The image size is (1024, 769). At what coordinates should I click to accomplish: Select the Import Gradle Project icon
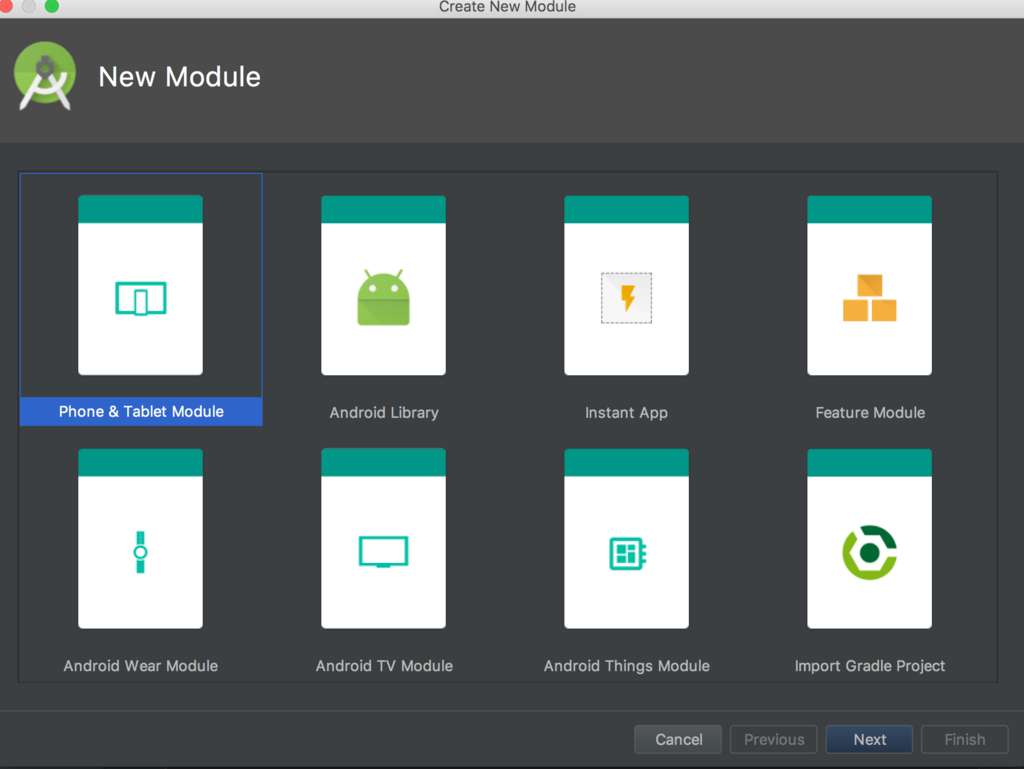(869, 552)
